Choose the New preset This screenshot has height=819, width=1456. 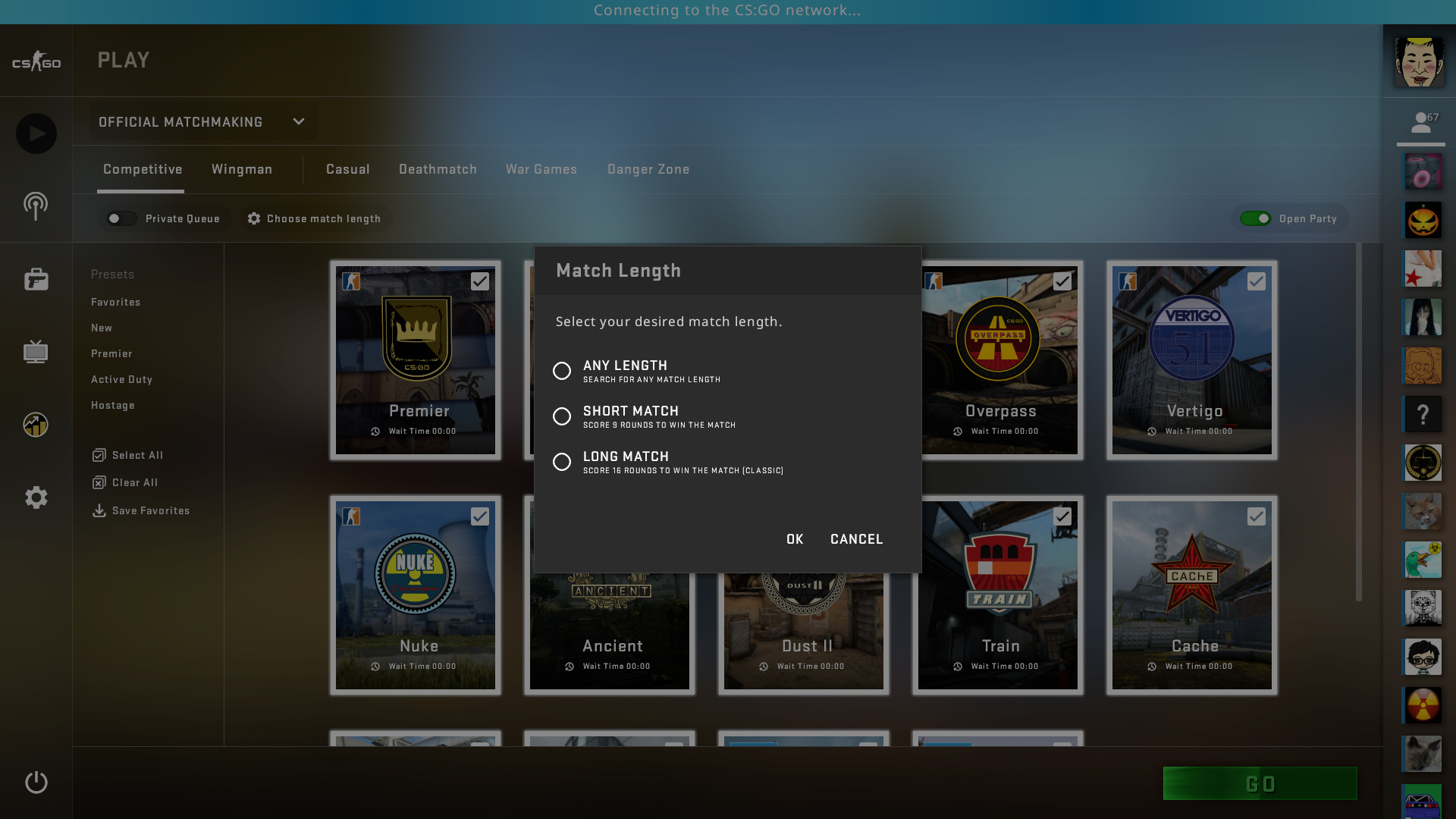tap(102, 328)
